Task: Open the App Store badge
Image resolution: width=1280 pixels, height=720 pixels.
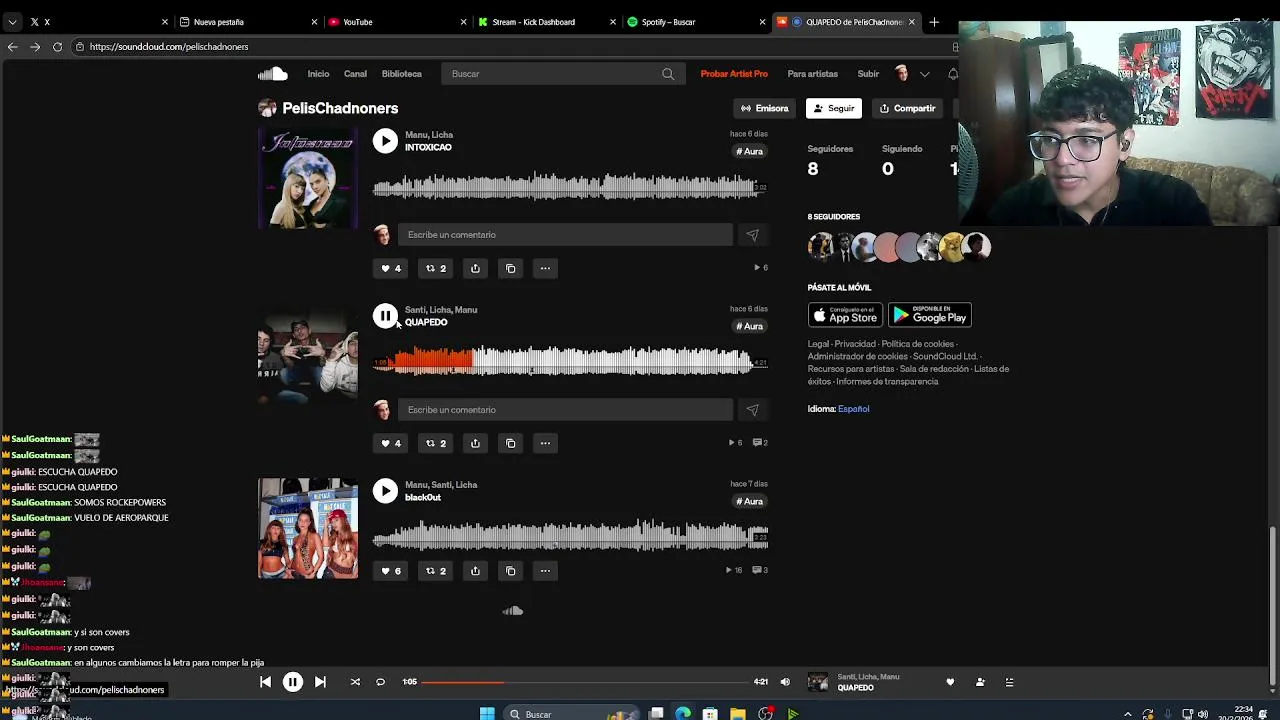Action: tap(845, 315)
